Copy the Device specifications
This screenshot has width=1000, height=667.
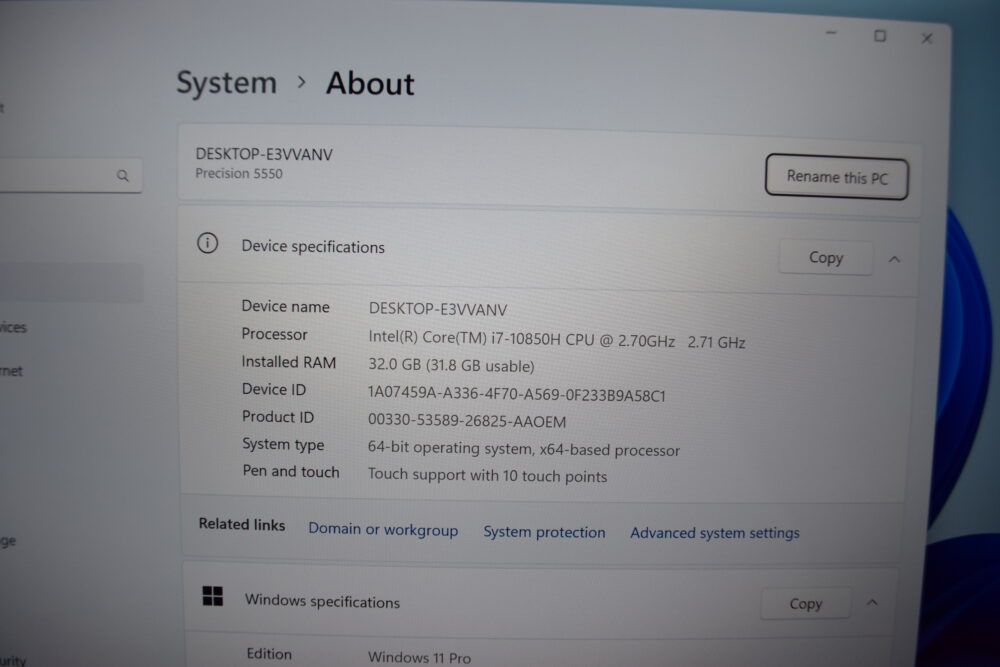[825, 258]
